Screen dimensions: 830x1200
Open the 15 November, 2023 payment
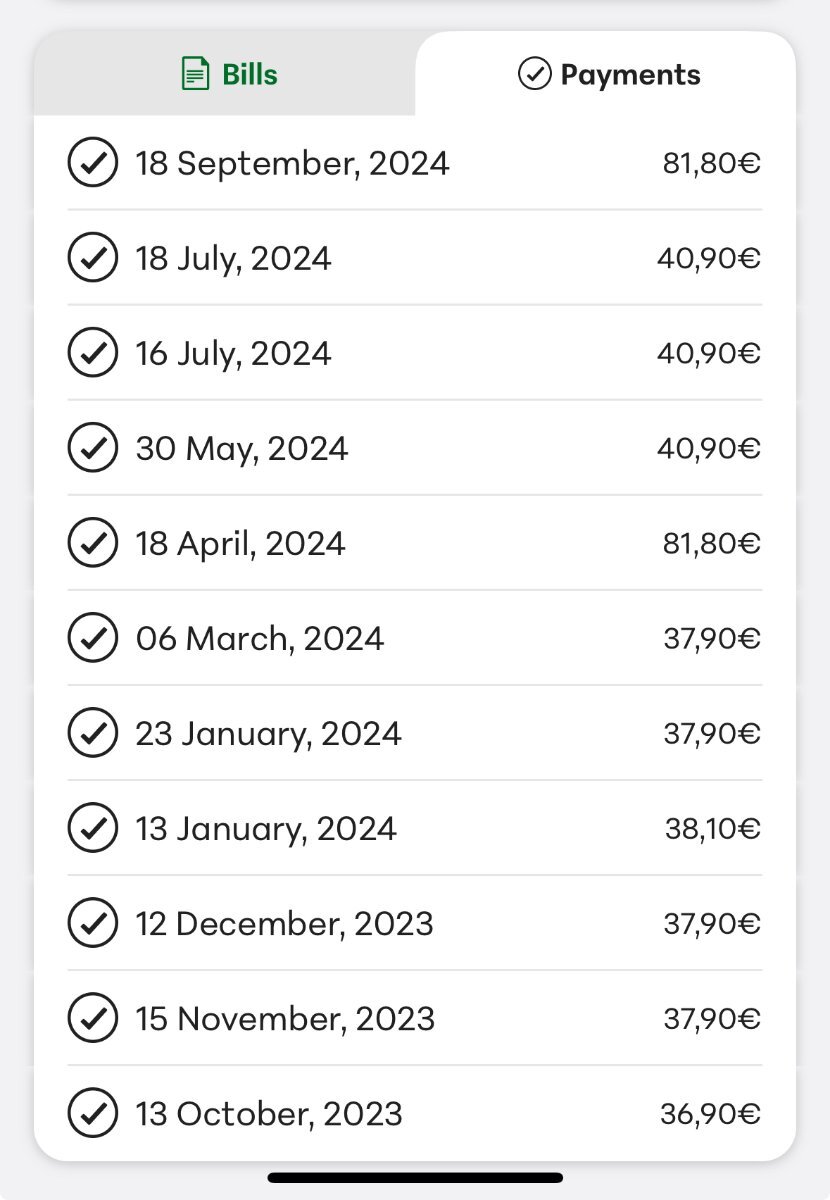415,1018
